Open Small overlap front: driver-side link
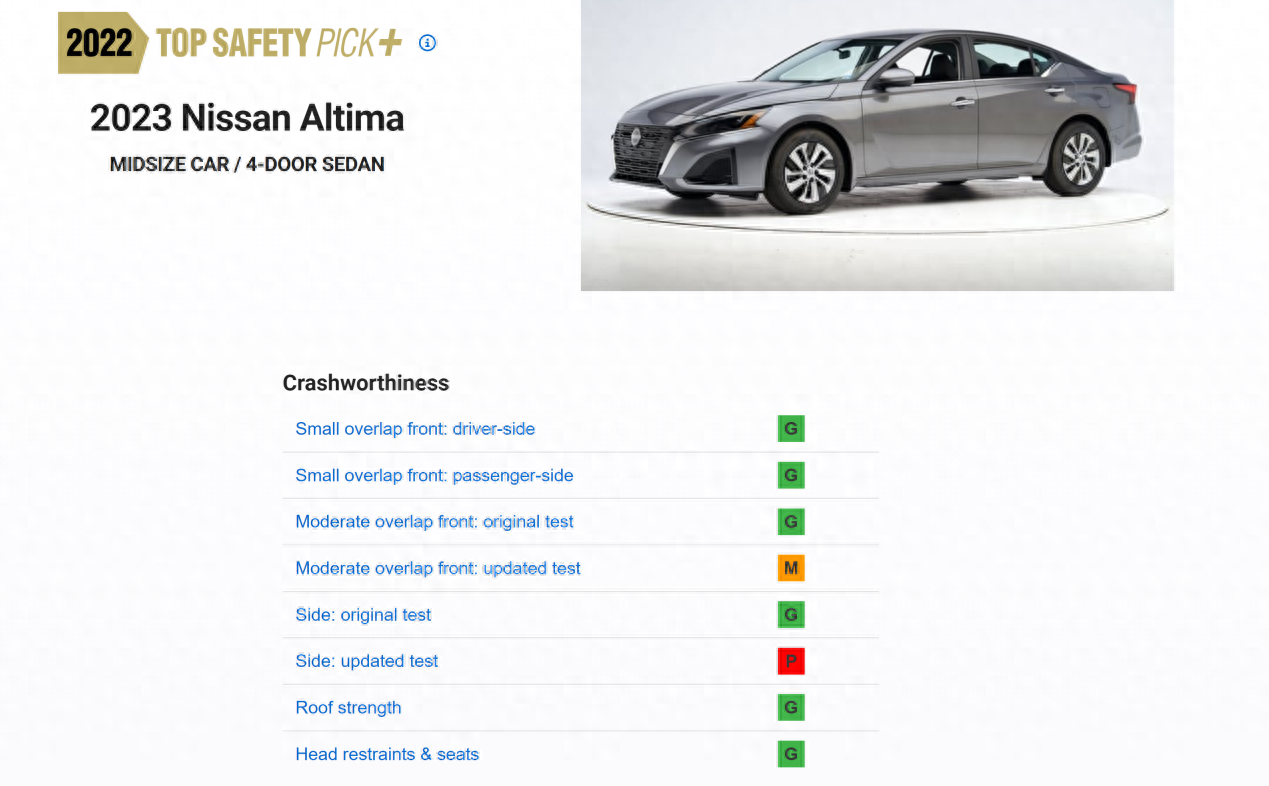The width and height of the screenshot is (1269, 786). (415, 429)
